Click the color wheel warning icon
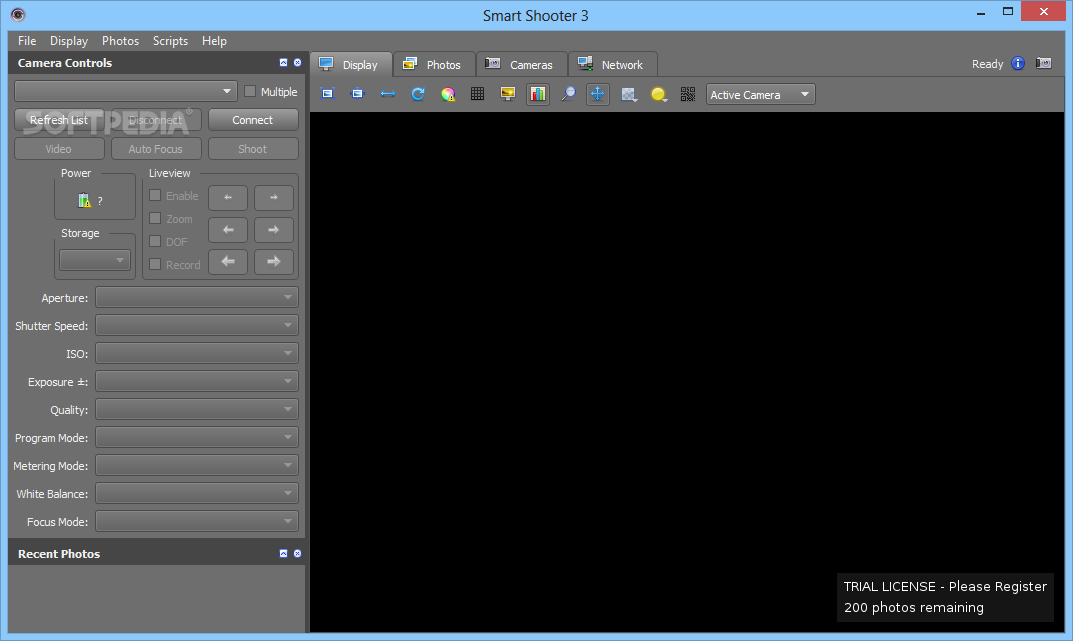1073x641 pixels. [448, 94]
